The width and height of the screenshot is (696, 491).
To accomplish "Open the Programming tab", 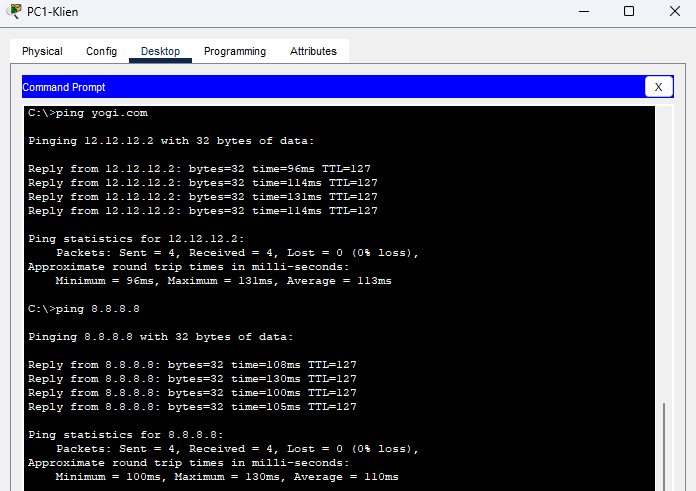I will pos(235,51).
